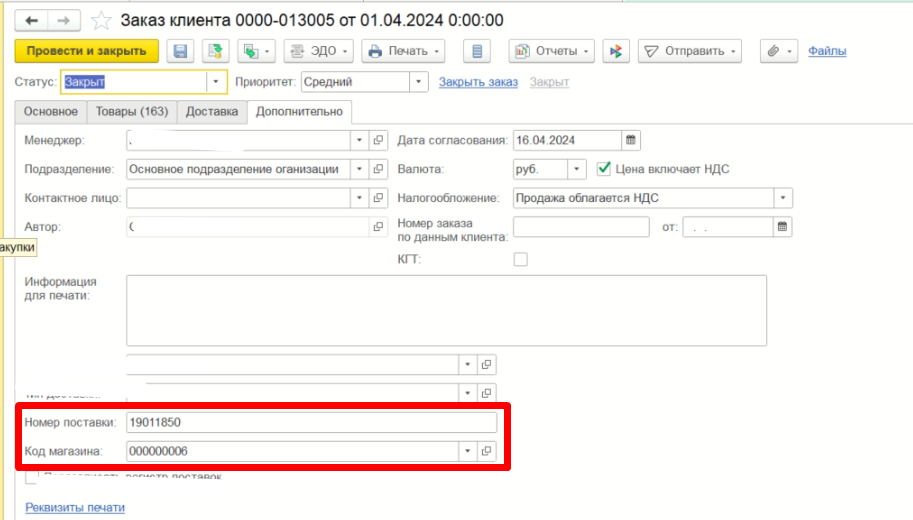The image size is (913, 520).
Task: Mark order as favorite with star
Action: [101, 21]
